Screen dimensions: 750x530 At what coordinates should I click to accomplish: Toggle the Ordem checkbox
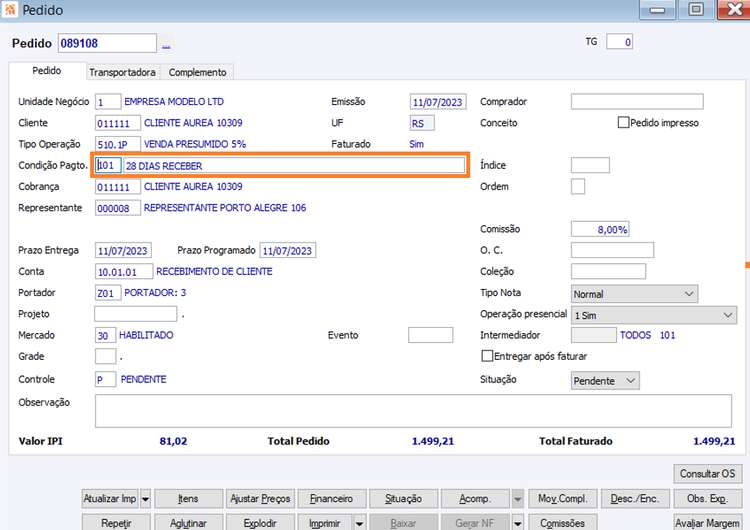pyautogui.click(x=578, y=187)
